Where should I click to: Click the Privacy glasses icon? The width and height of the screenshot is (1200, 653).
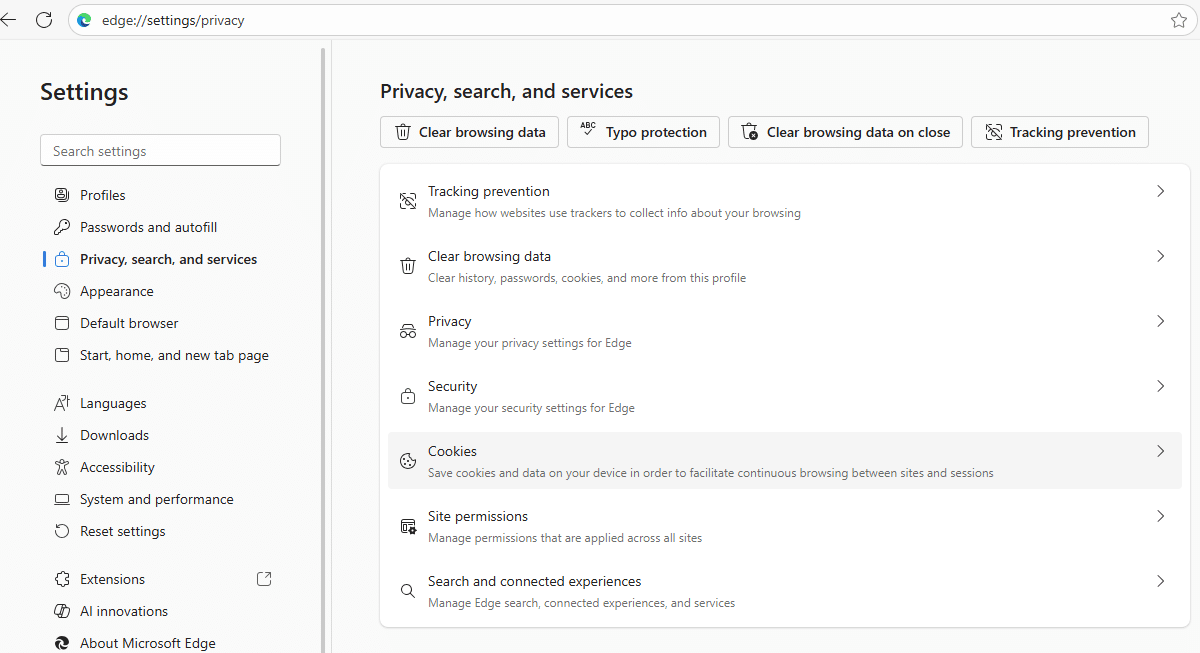click(408, 330)
